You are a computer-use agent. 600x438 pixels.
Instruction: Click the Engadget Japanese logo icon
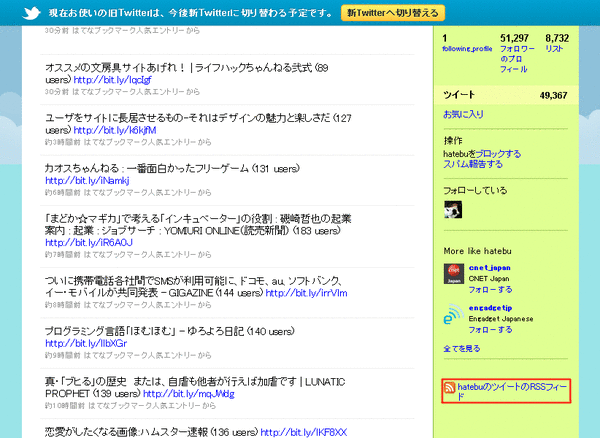454,314
